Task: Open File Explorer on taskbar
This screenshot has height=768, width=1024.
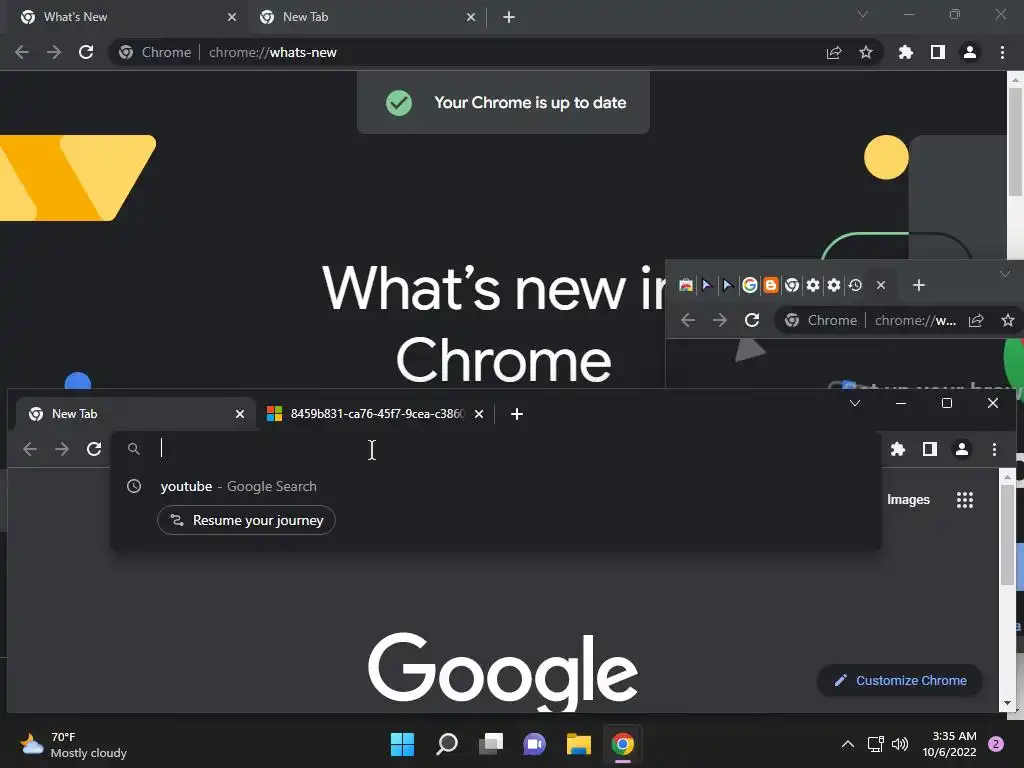Action: [579, 744]
